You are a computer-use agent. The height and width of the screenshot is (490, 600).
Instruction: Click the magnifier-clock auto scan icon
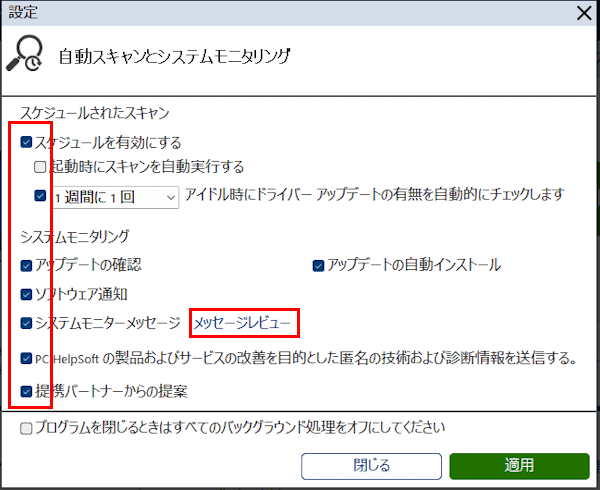coord(24,54)
